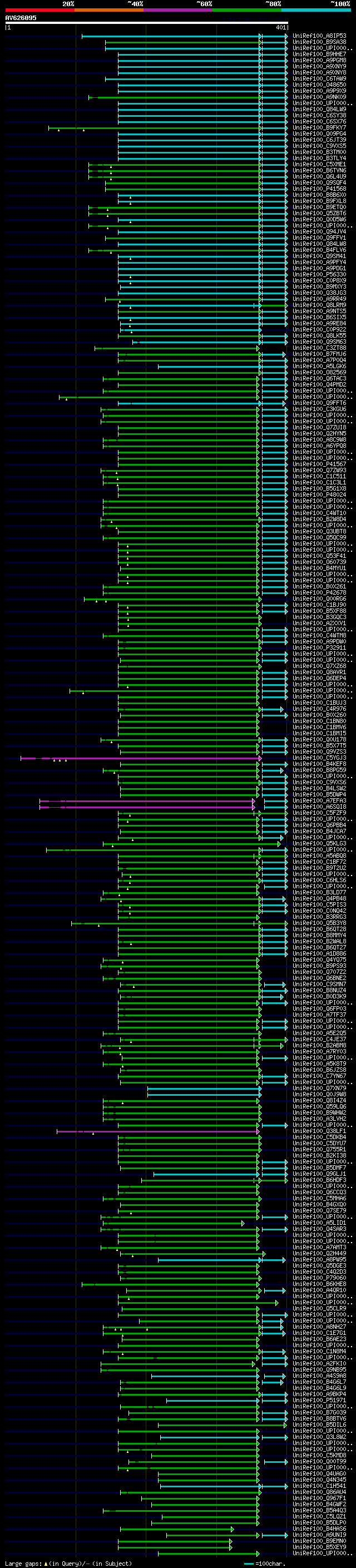Click the UniRef100_C5YGJ3 label
Viewport: 356px width, 1568px height.
tap(319, 758)
